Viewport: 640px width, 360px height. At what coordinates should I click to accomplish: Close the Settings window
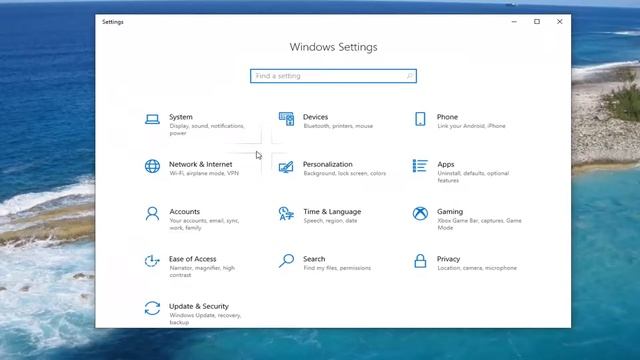[560, 22]
